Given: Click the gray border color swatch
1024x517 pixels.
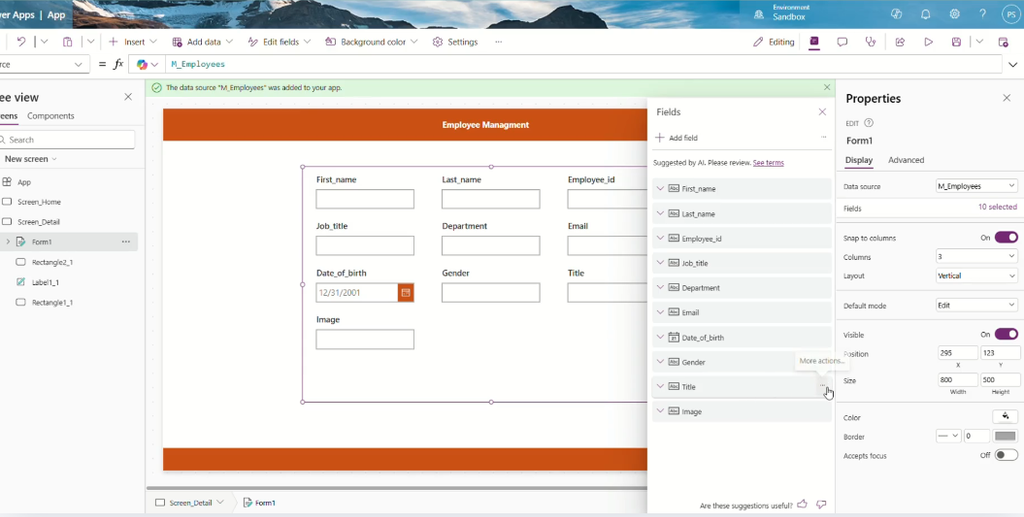Looking at the screenshot, I should point(1005,436).
